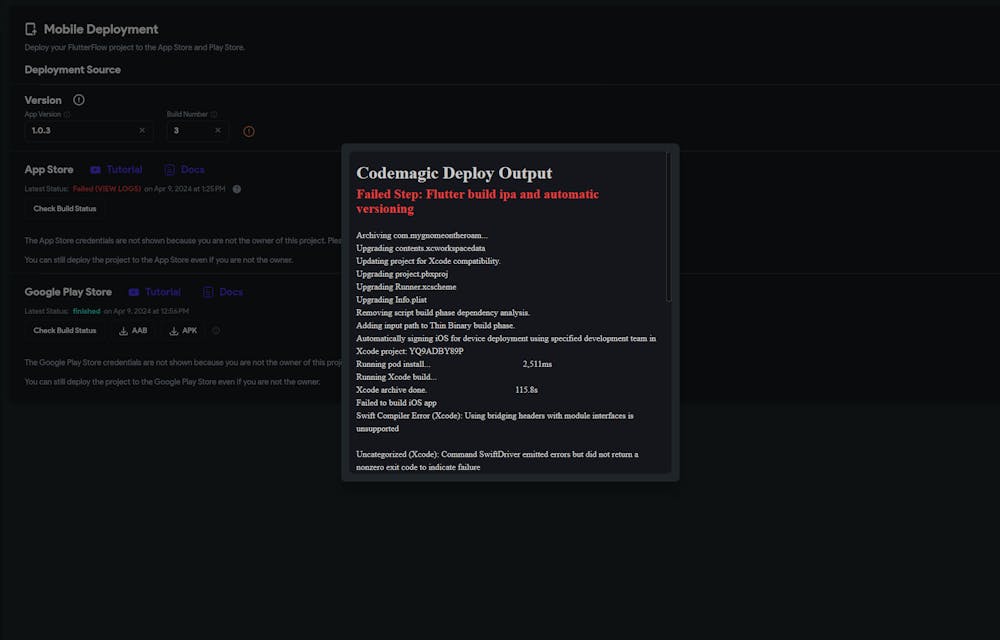Screen dimensions: 1000x640
Task: Focus the App Version field showing 1.0.3
Action: point(89,131)
